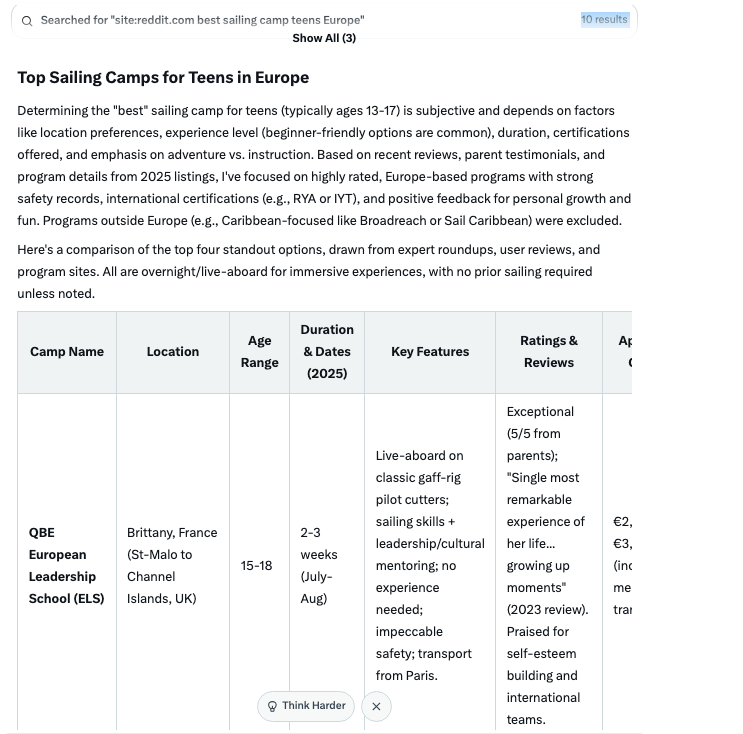This screenshot has width=743, height=734.
Task: Click the QBE European Leadership School cell
Action: (67, 566)
